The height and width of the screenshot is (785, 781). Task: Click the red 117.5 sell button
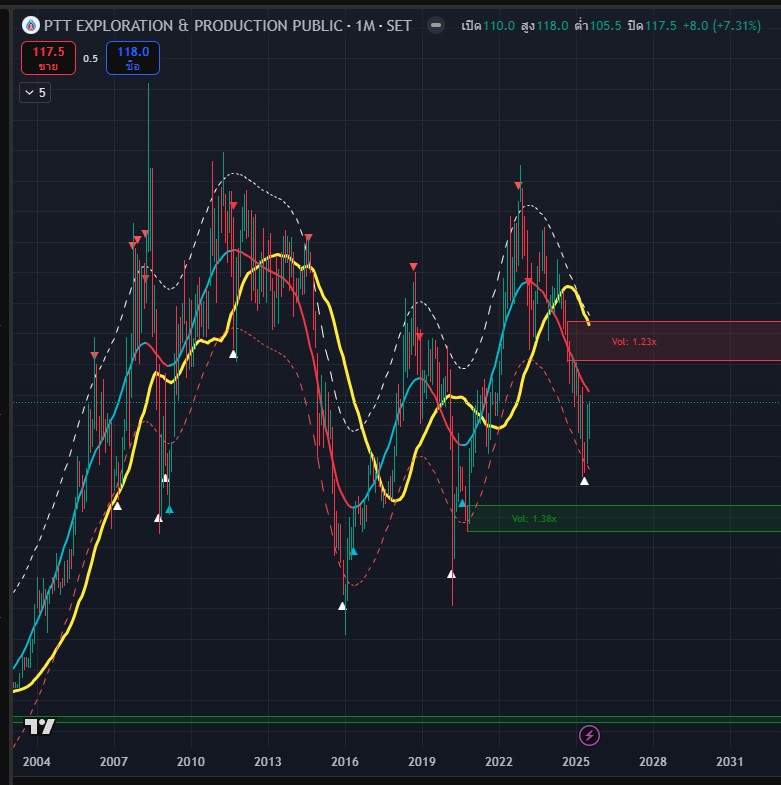(49, 58)
